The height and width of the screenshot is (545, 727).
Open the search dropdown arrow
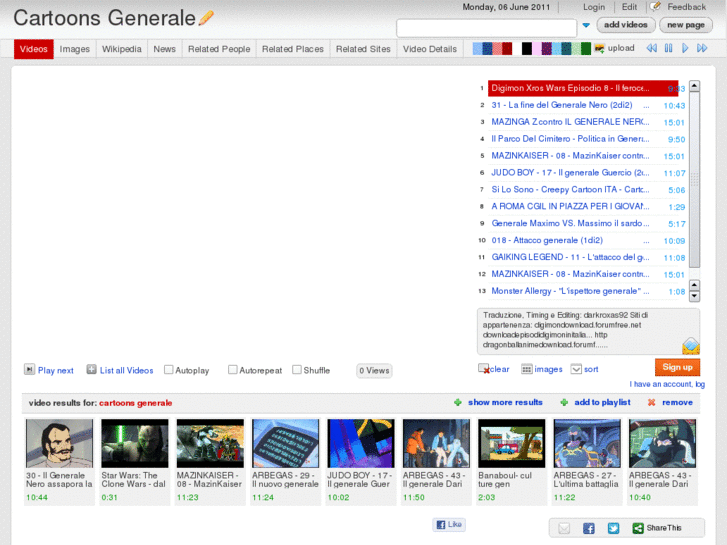coord(586,25)
